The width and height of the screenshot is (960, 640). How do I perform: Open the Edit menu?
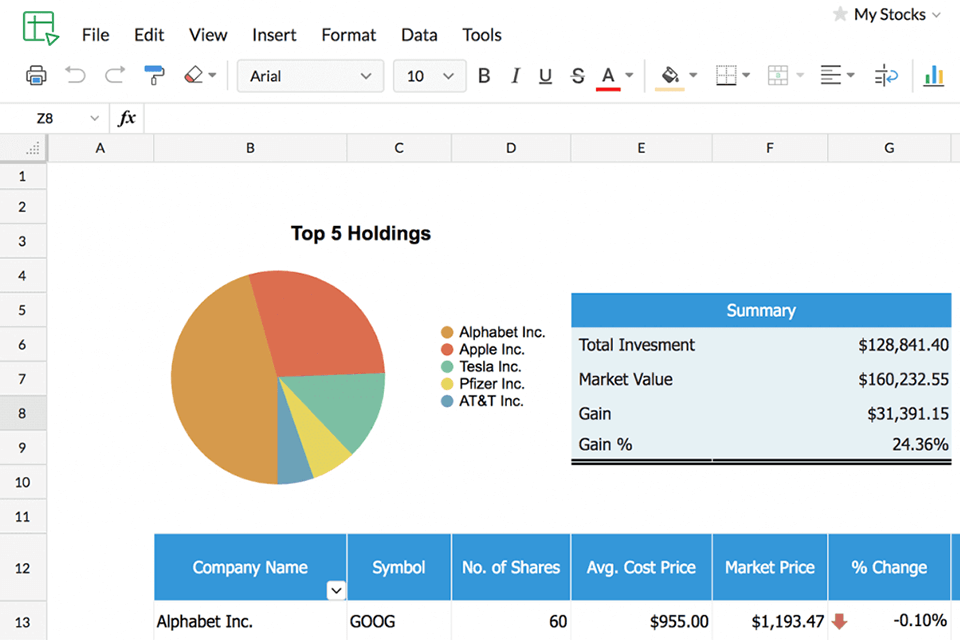click(x=149, y=35)
